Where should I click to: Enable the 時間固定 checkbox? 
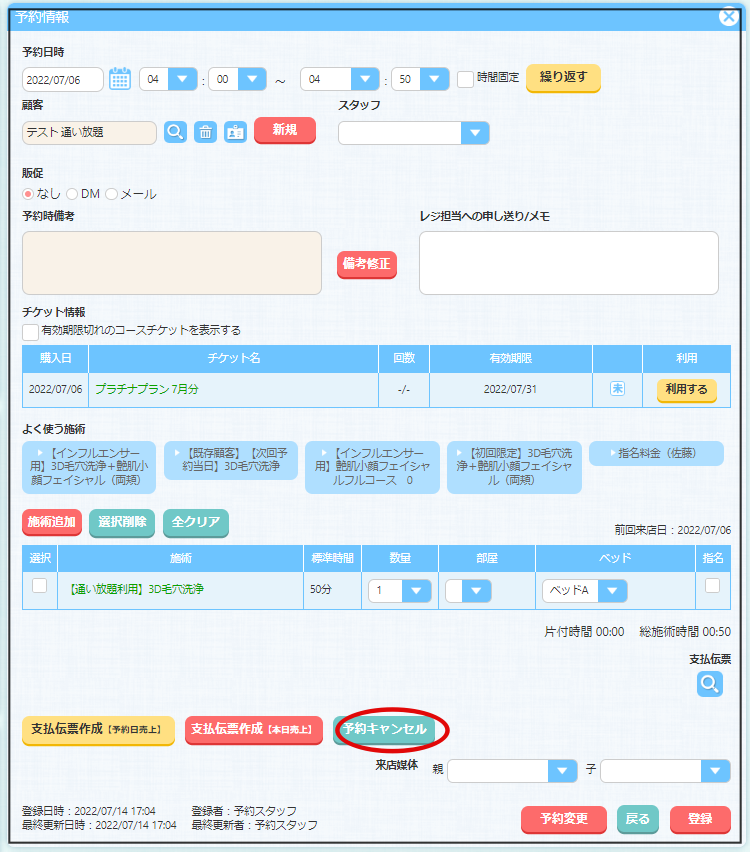pos(465,79)
